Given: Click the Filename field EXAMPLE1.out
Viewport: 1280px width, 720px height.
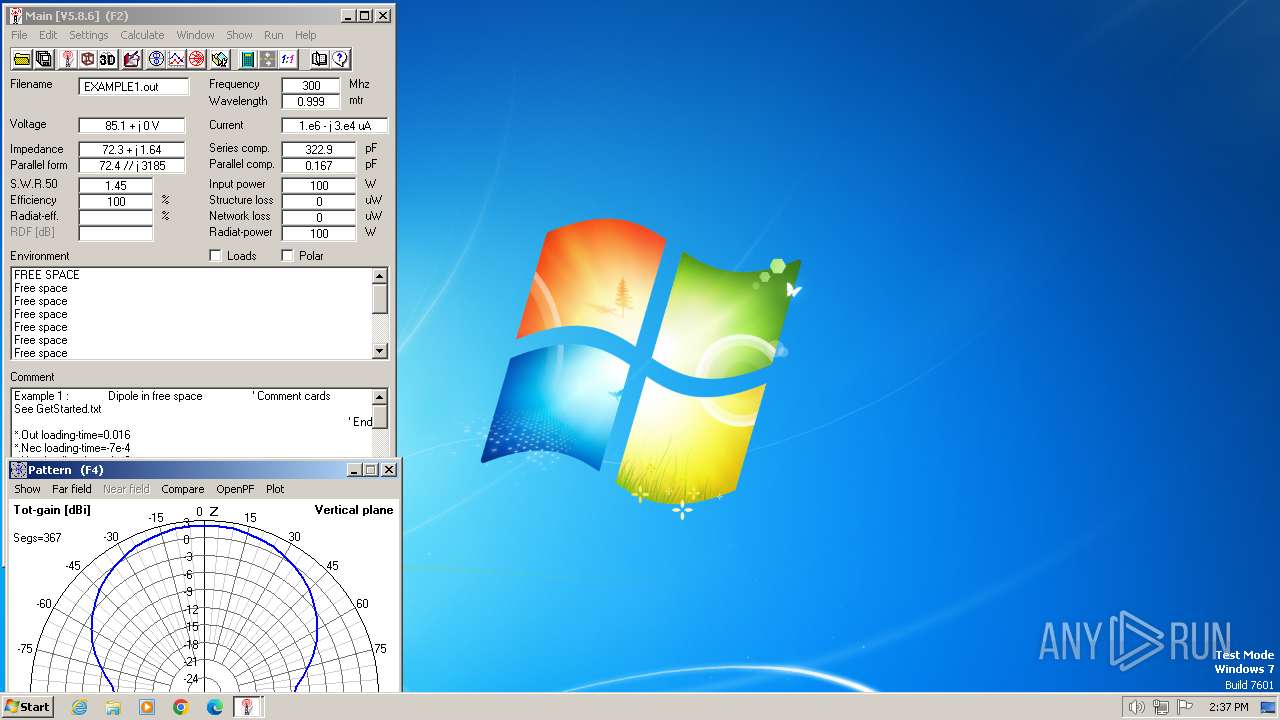Looking at the screenshot, I should coord(134,87).
